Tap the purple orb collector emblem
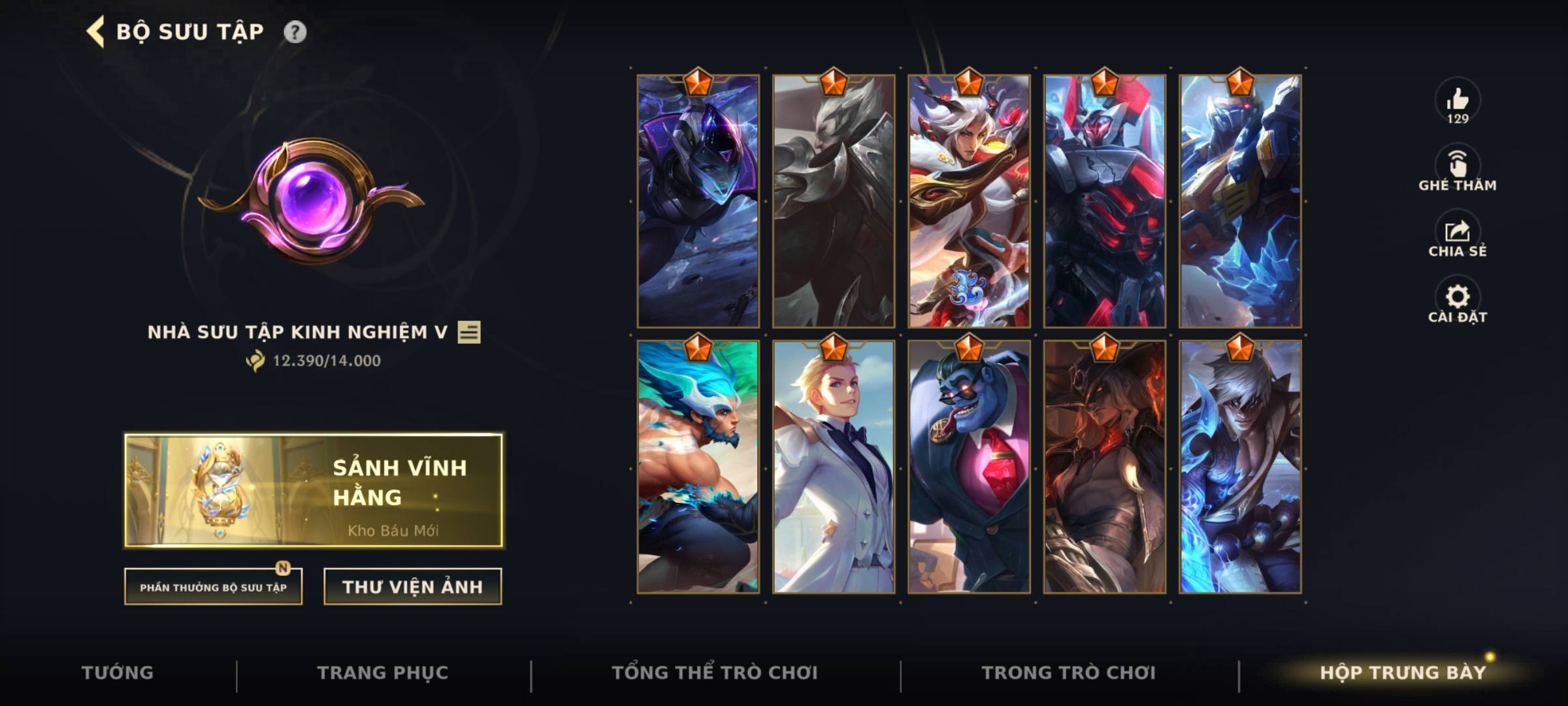1568x706 pixels. [x=312, y=200]
